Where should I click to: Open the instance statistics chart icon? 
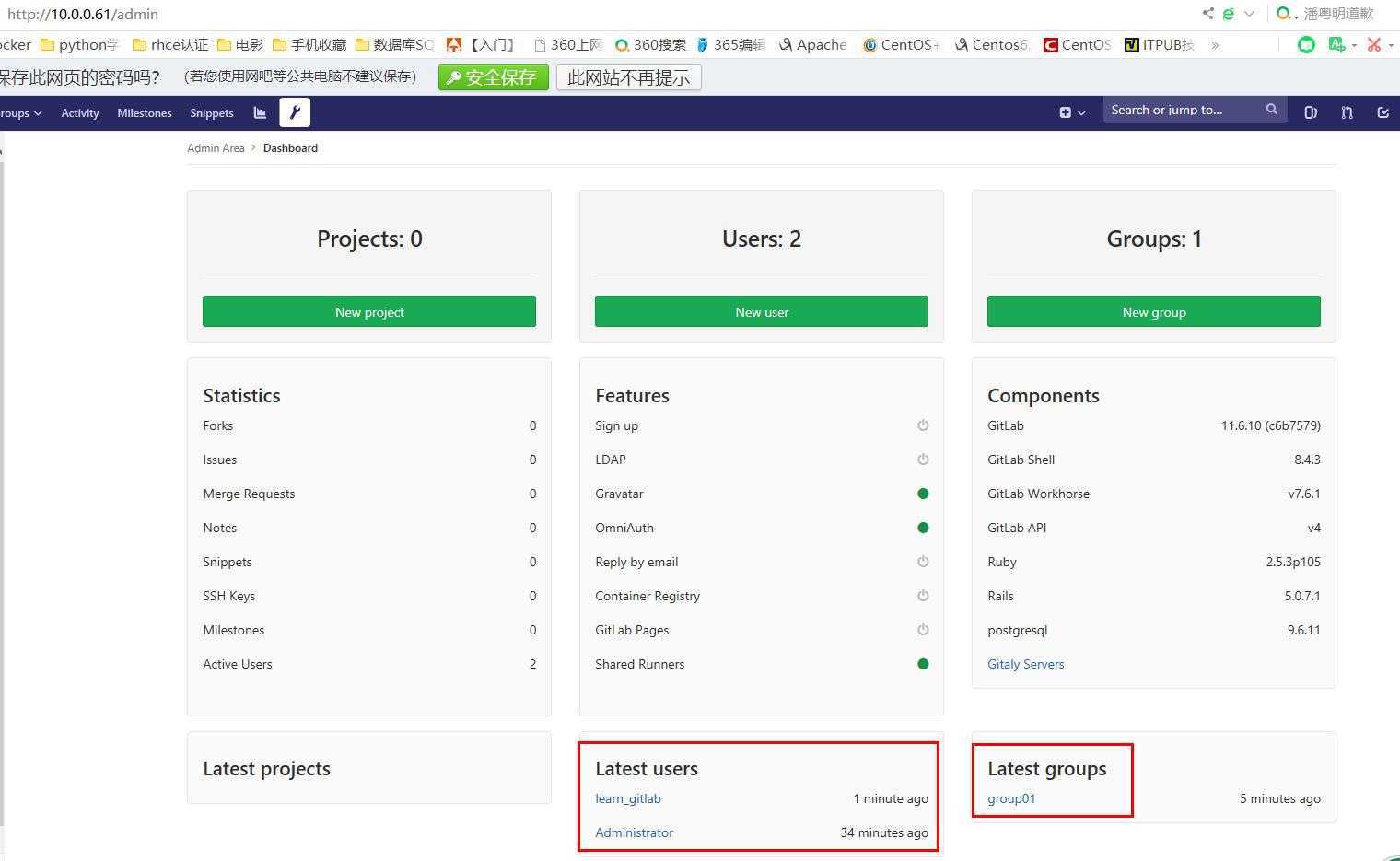pos(260,112)
